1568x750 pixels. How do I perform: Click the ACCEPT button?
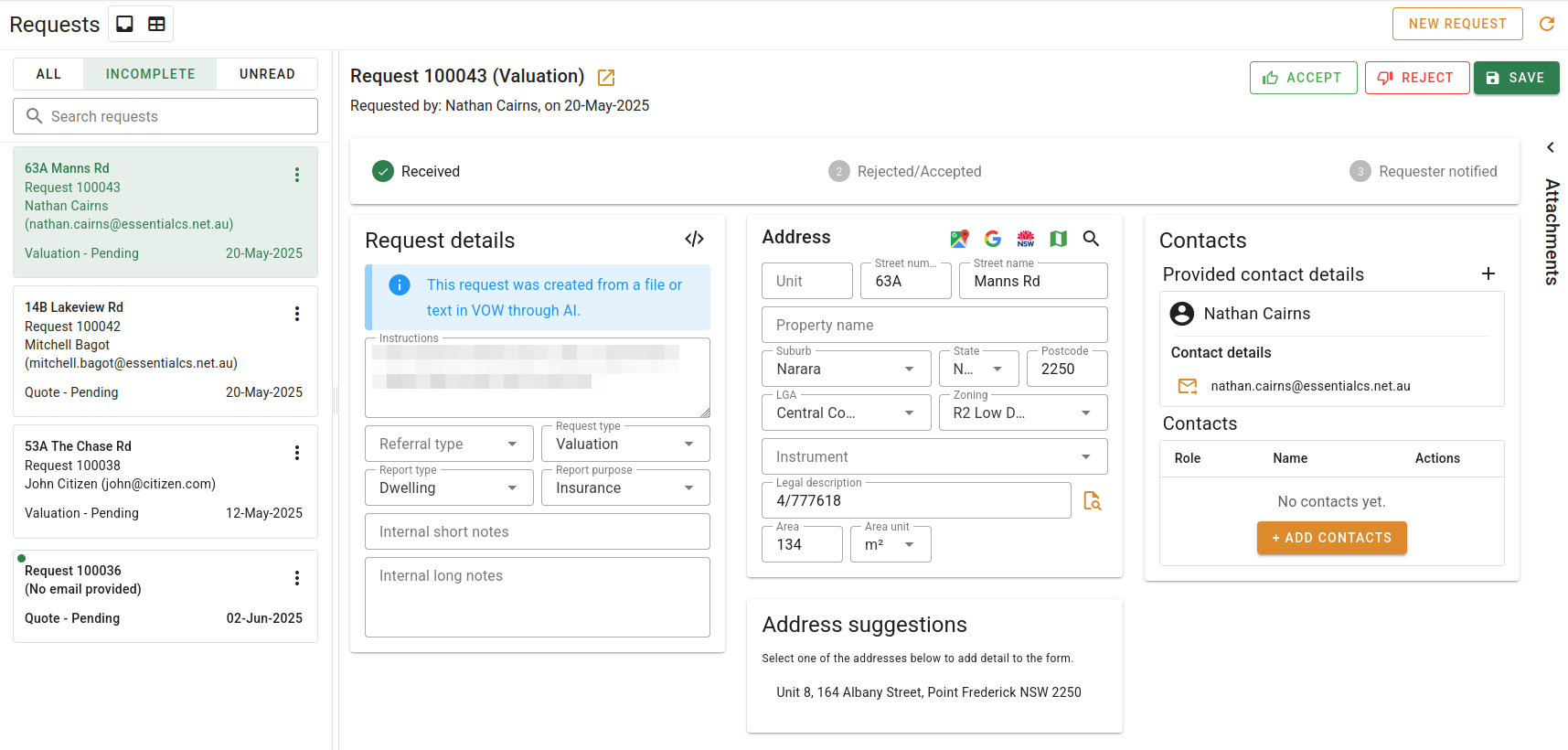[1303, 78]
